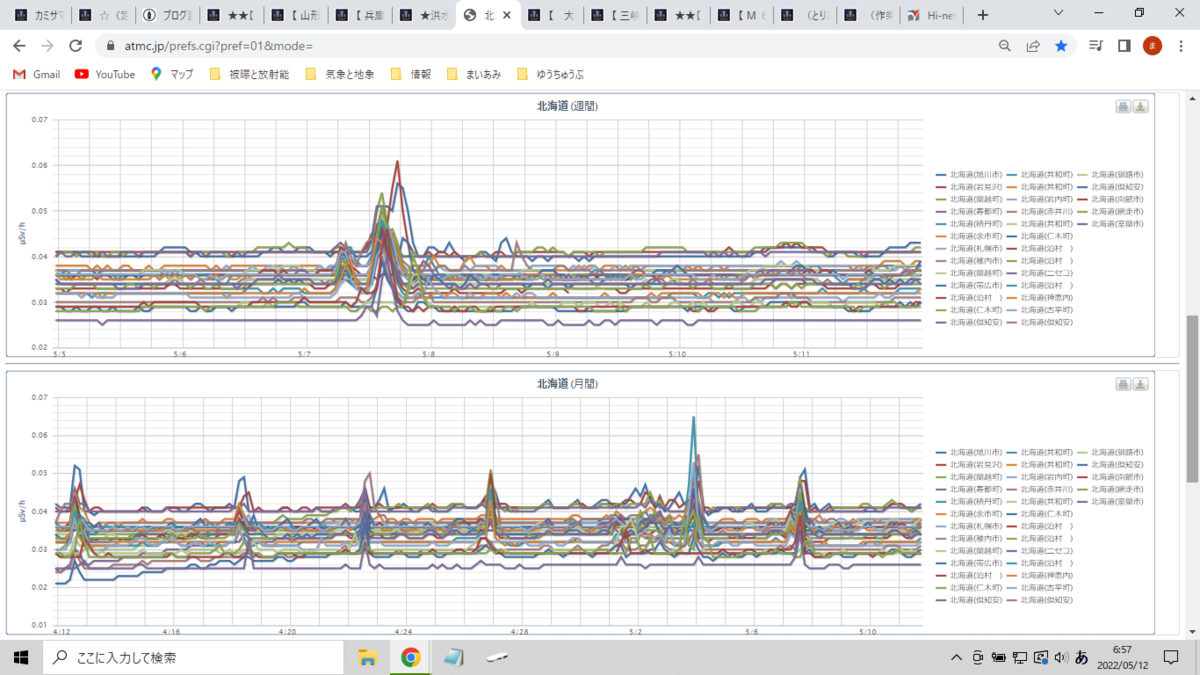
Task: Print the monthly 北海道 (月間) chart
Action: click(x=1123, y=385)
